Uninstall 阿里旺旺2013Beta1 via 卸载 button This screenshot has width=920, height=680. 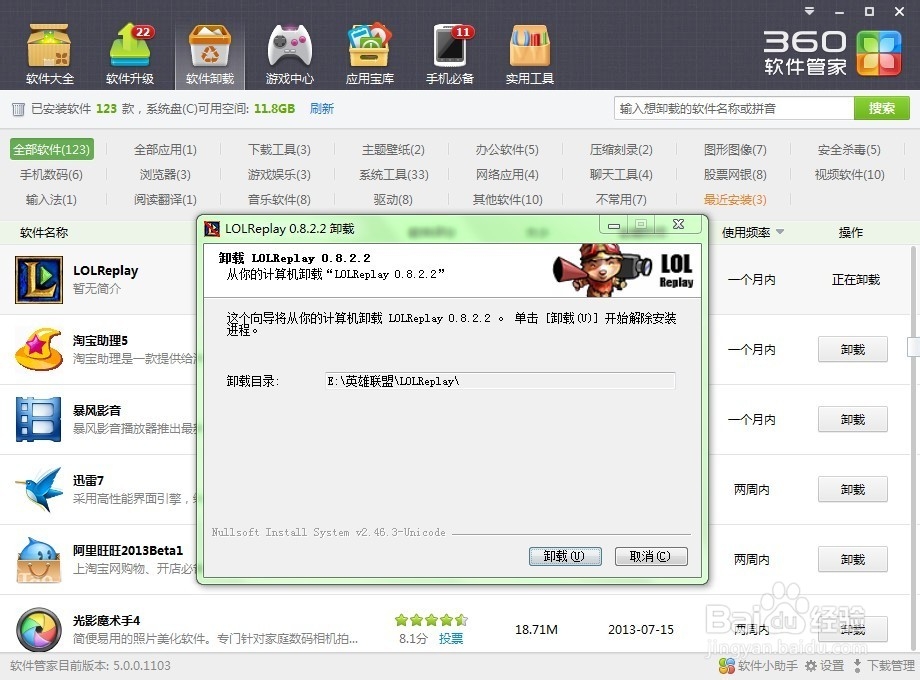(853, 560)
